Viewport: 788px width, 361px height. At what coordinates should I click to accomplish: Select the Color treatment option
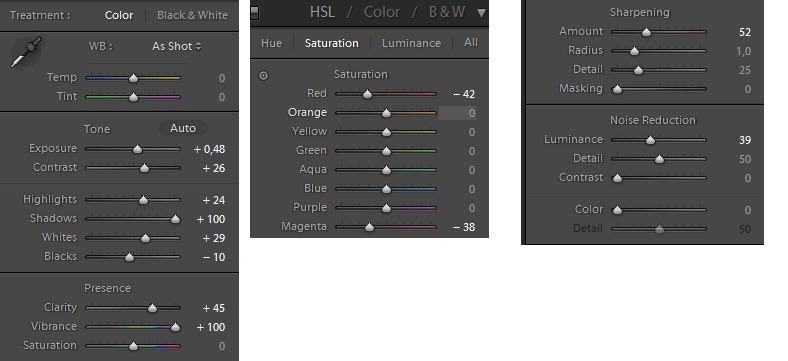pos(119,15)
